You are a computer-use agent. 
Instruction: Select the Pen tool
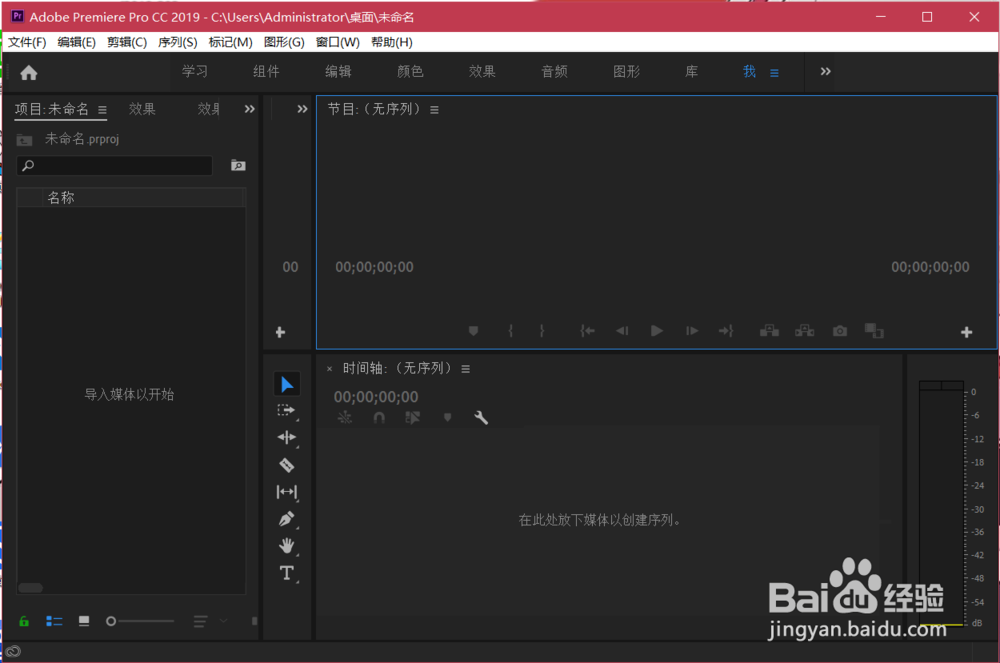tap(286, 519)
